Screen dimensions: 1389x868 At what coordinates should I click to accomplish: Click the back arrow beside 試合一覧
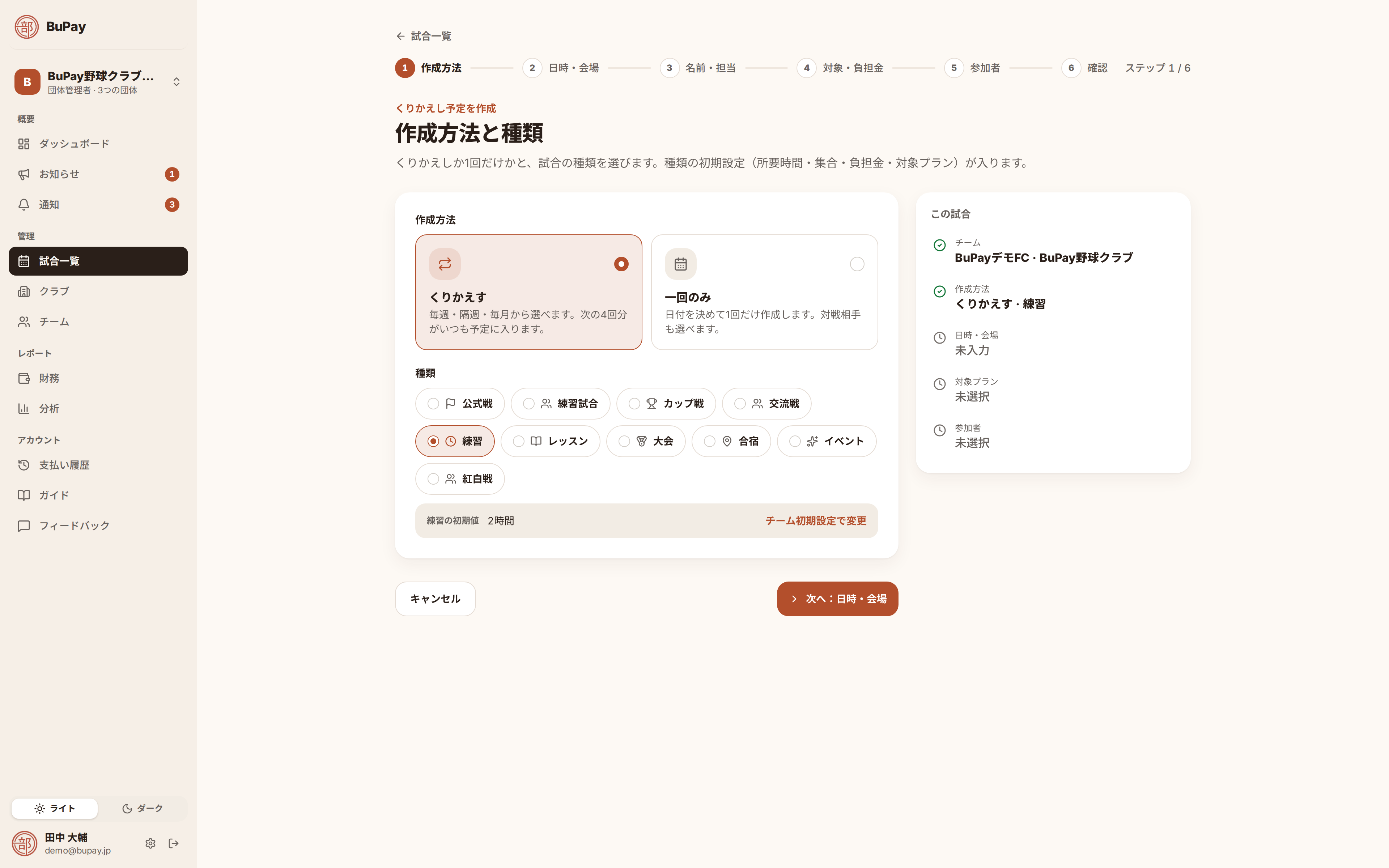point(401,36)
